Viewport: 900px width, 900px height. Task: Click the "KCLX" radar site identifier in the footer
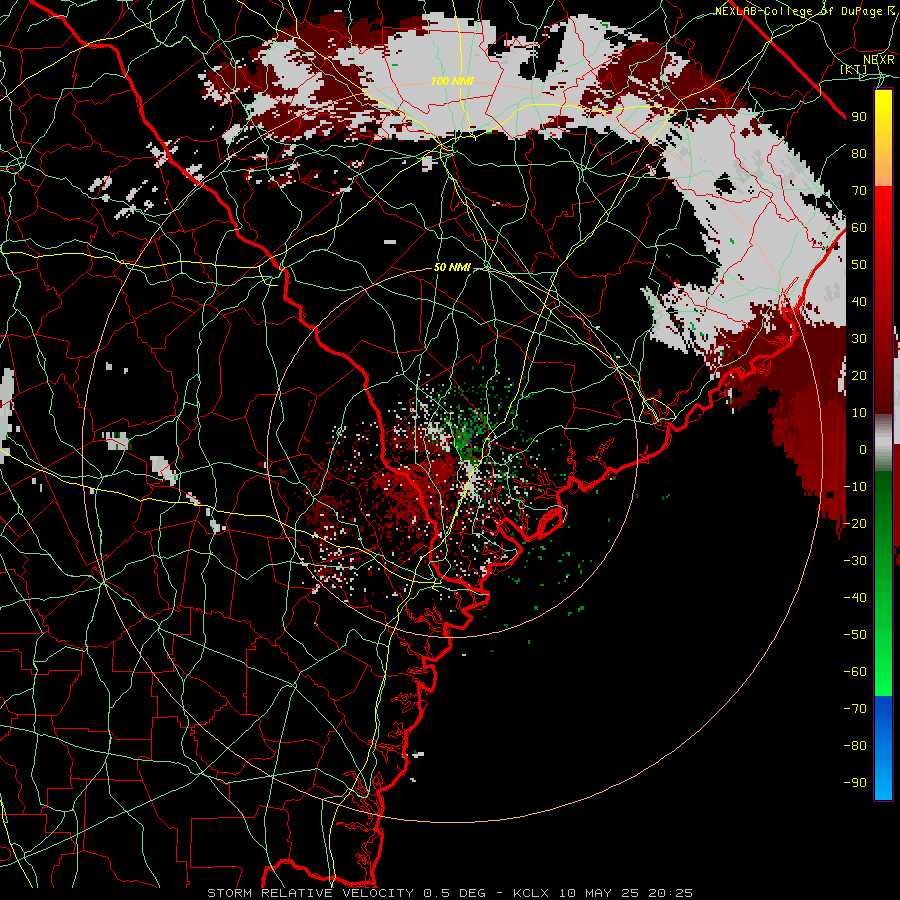pos(531,893)
